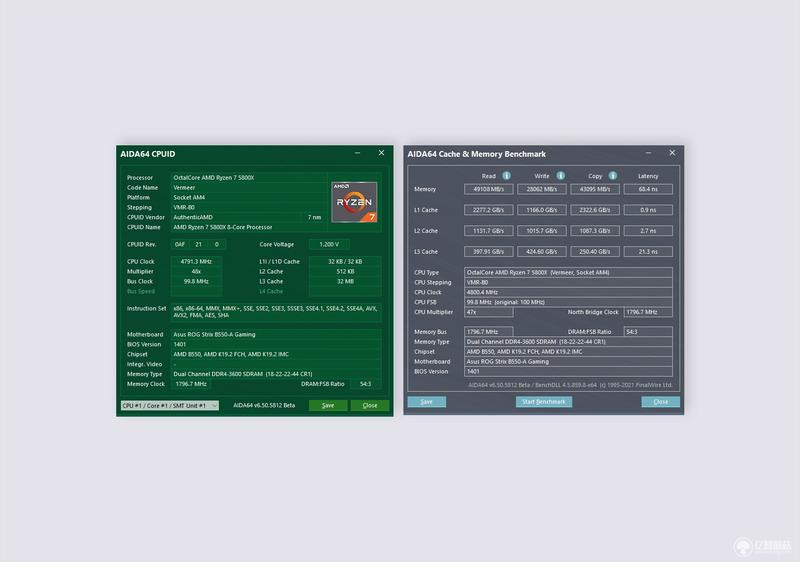
Task: Click North Bridge Clock value 1796.7 MHz
Action: [x=648, y=312]
